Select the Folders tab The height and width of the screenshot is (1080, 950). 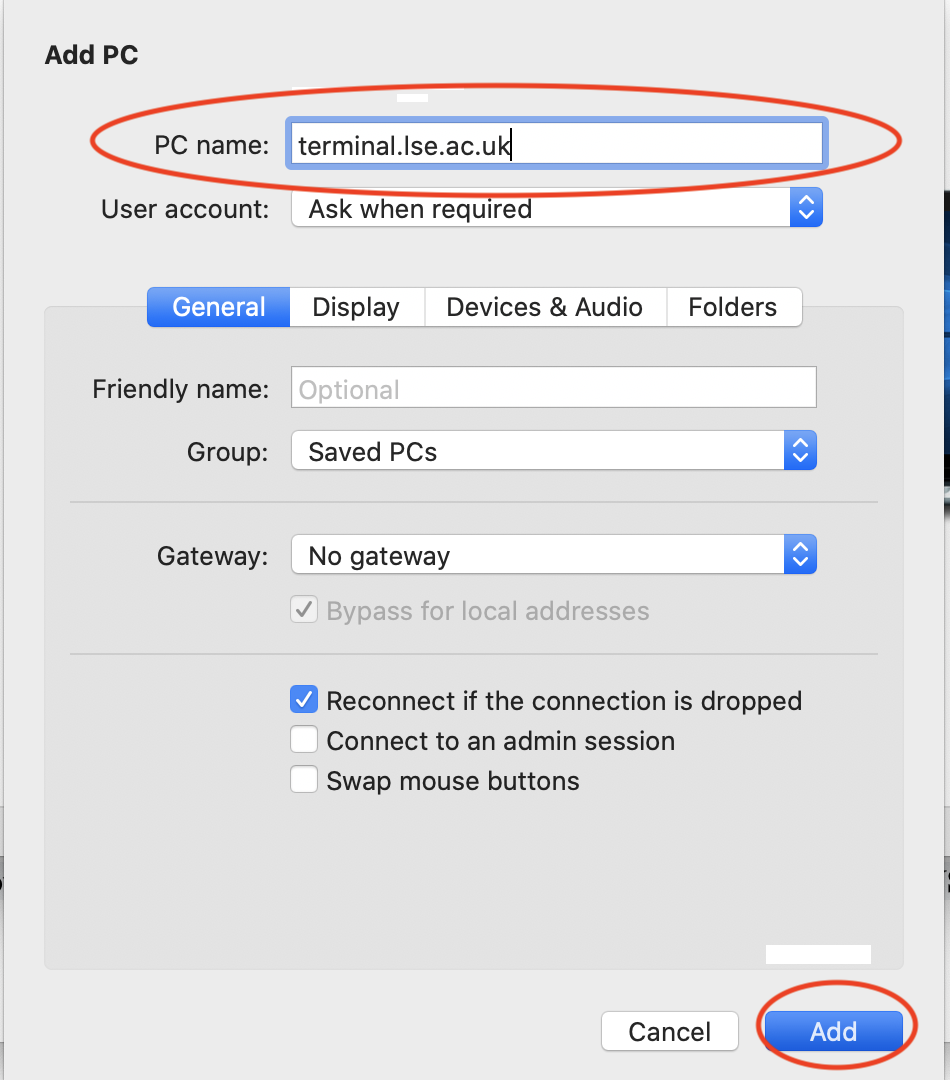(x=732, y=307)
